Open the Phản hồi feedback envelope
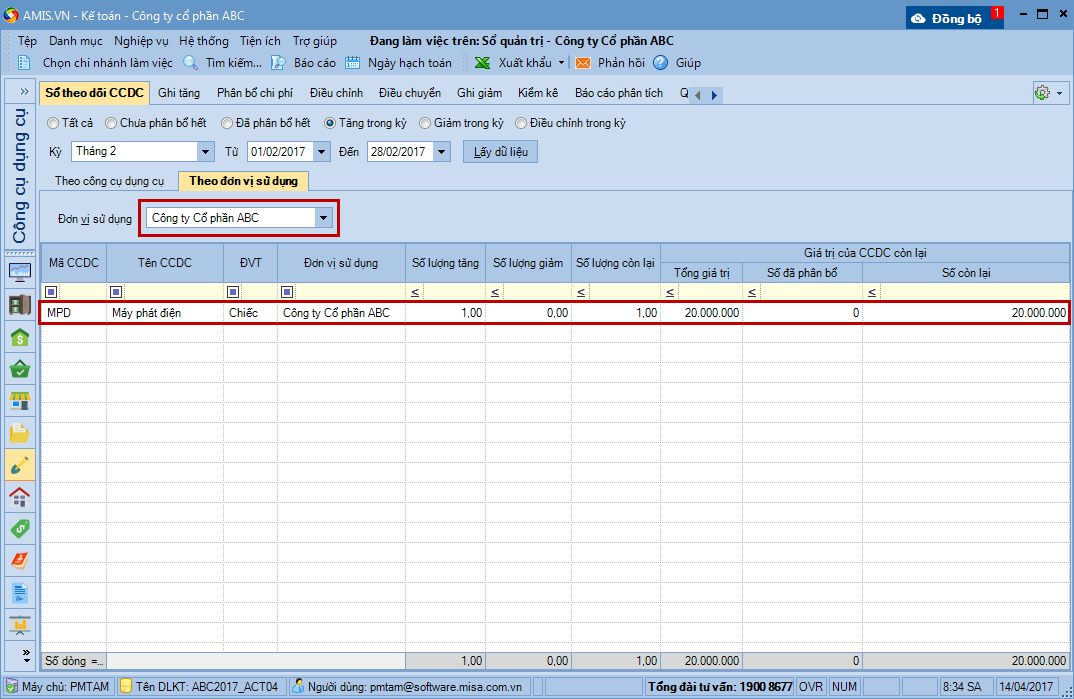The width and height of the screenshot is (1074, 699). click(x=583, y=63)
